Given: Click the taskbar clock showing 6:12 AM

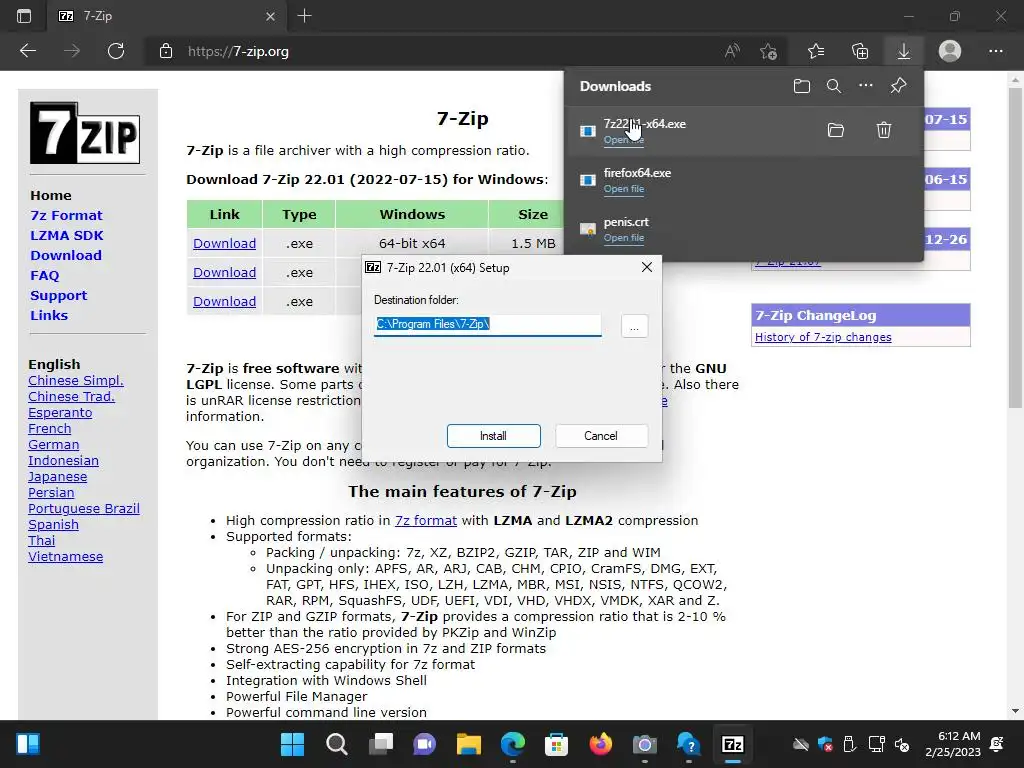Looking at the screenshot, I should click(x=953, y=744).
